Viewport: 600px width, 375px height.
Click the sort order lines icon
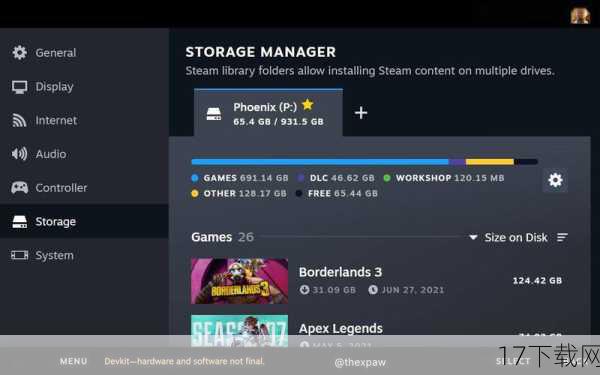pos(562,238)
